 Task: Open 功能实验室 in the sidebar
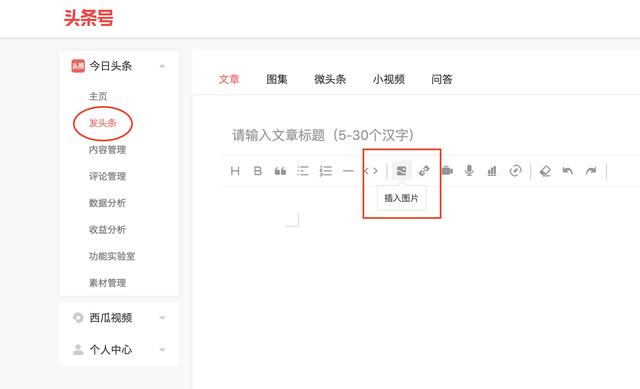pos(112,256)
